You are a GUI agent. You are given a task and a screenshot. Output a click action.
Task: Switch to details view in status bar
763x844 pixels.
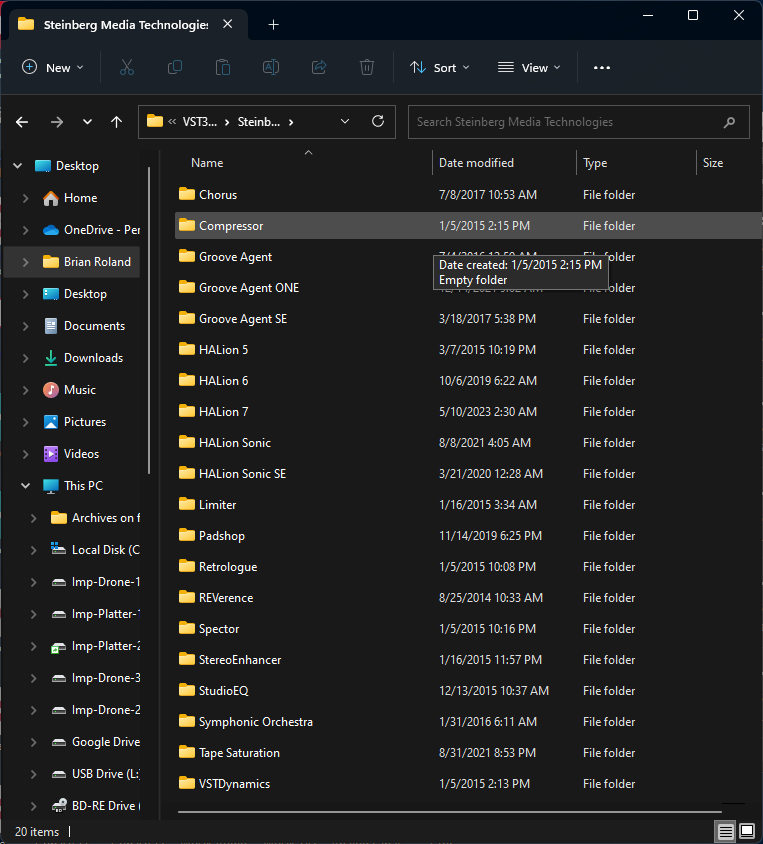[725, 832]
